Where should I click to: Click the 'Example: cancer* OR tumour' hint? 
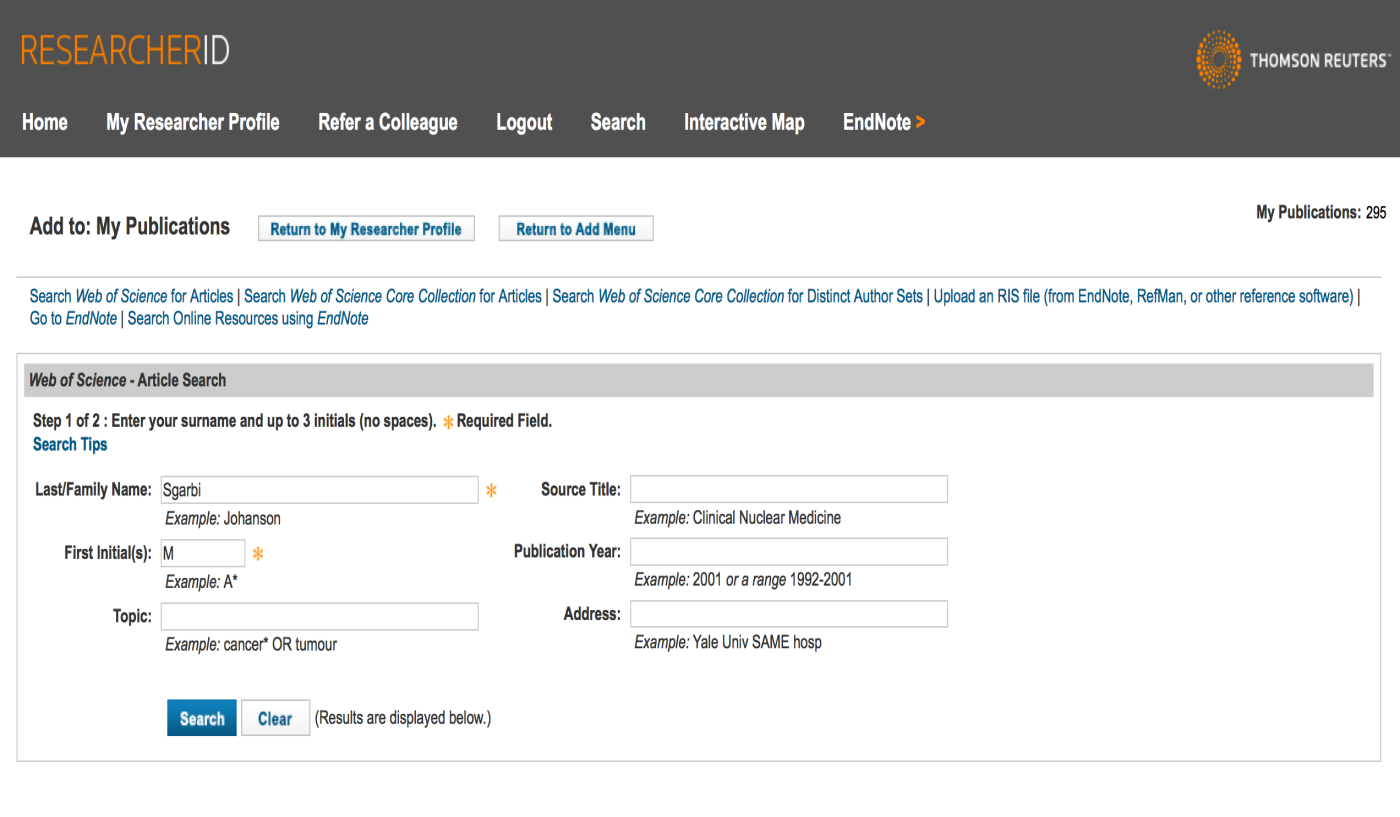pyautogui.click(x=251, y=644)
